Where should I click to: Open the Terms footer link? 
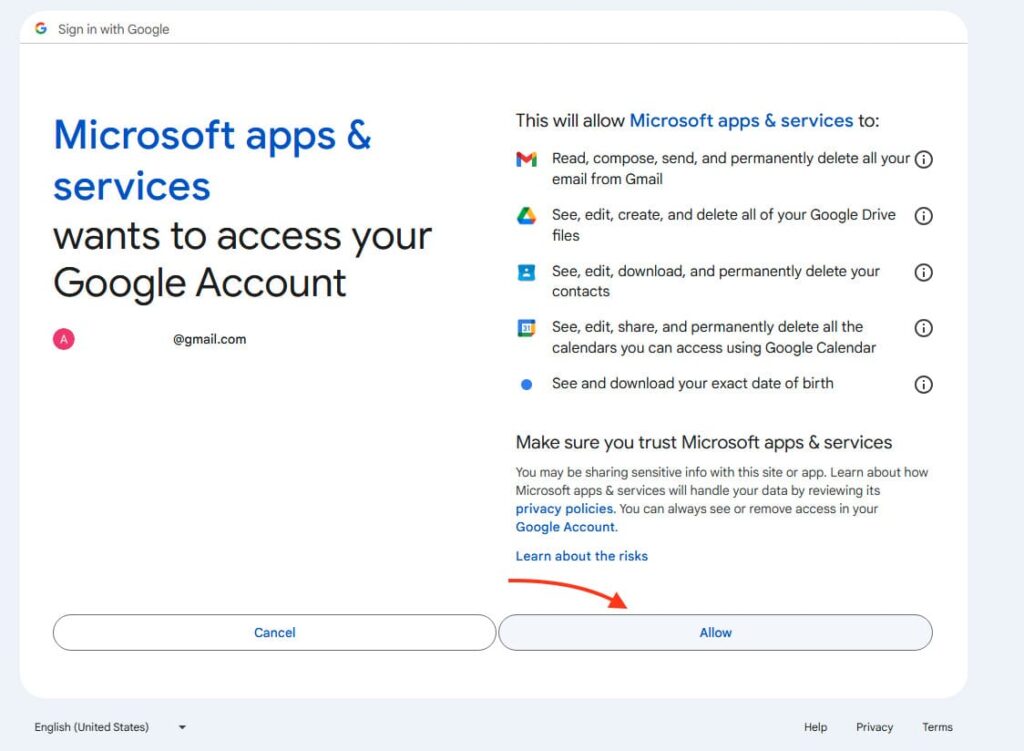[937, 727]
